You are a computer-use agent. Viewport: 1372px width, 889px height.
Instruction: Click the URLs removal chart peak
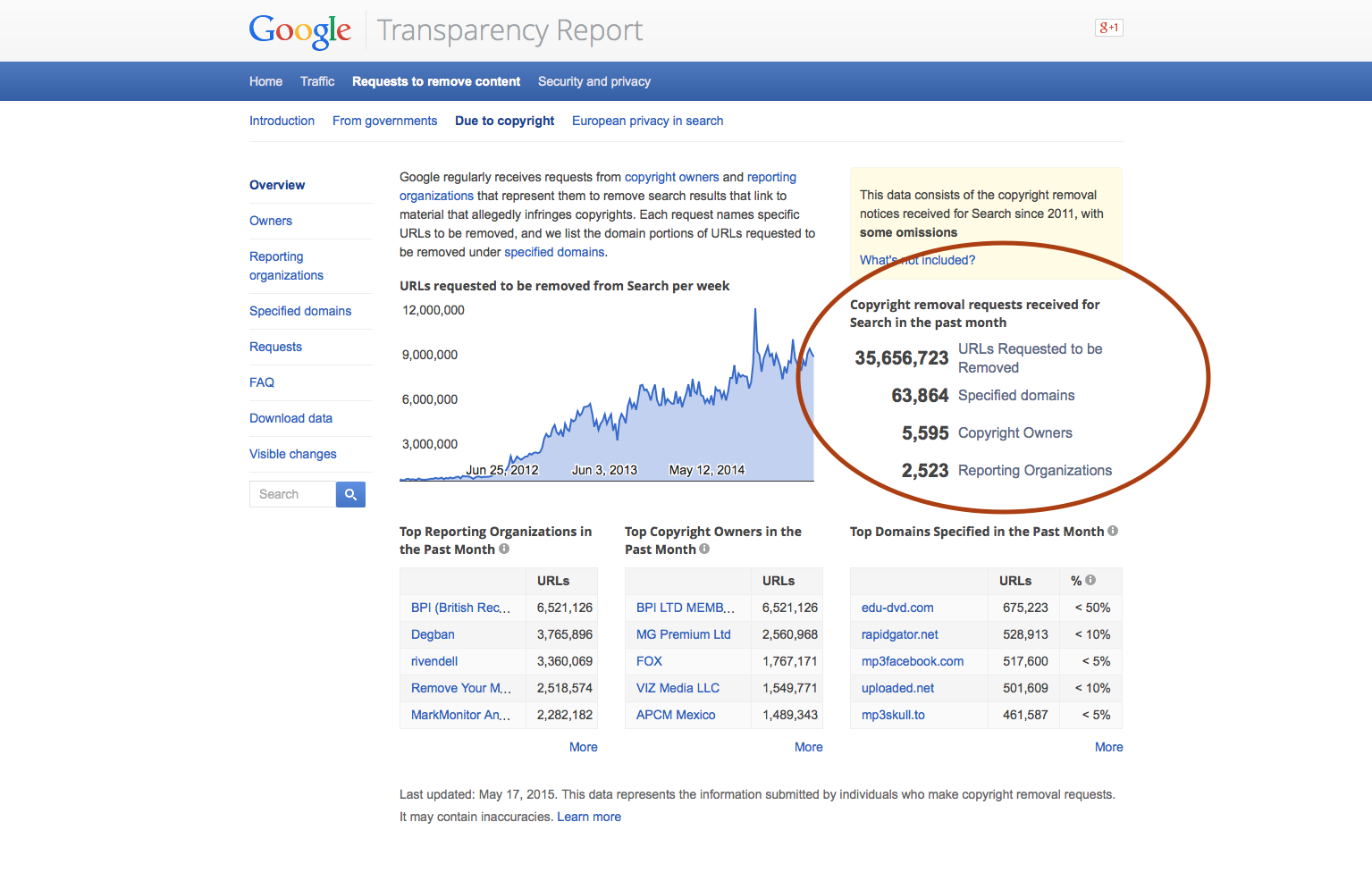755,311
